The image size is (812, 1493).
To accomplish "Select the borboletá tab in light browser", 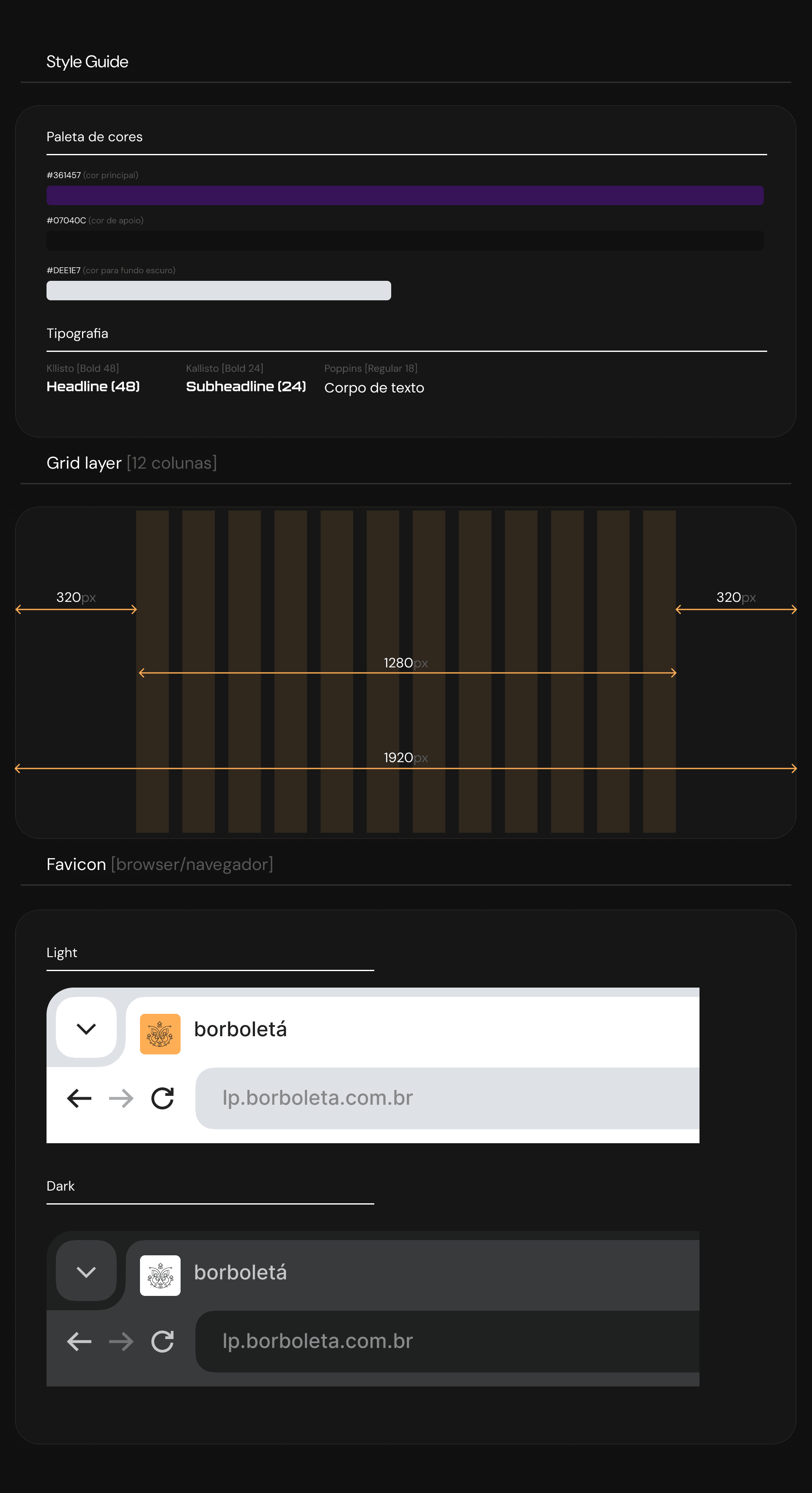I will click(413, 1032).
